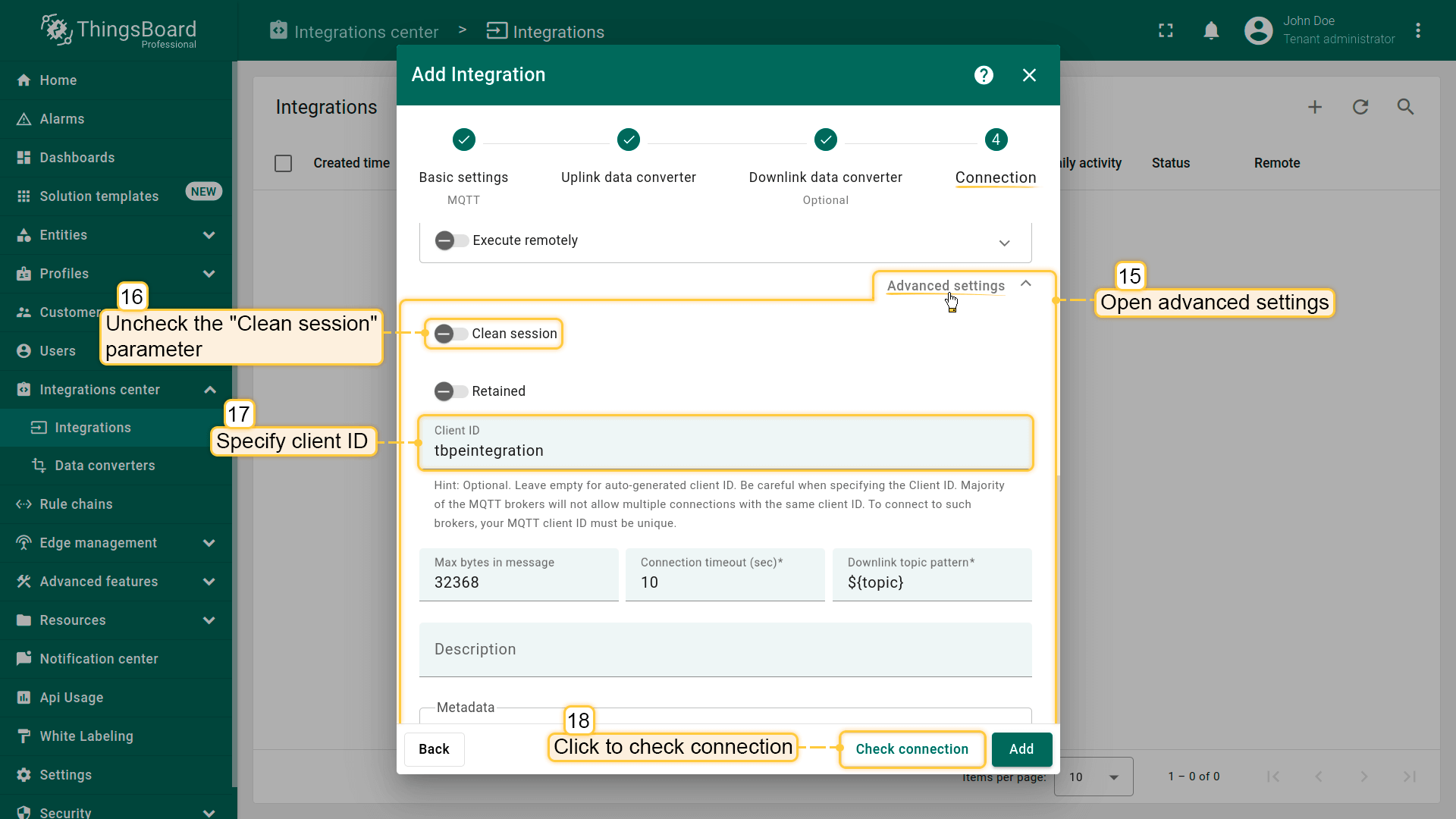Image resolution: width=1456 pixels, height=819 pixels.
Task: Open the Home sidebar icon
Action: [23, 80]
